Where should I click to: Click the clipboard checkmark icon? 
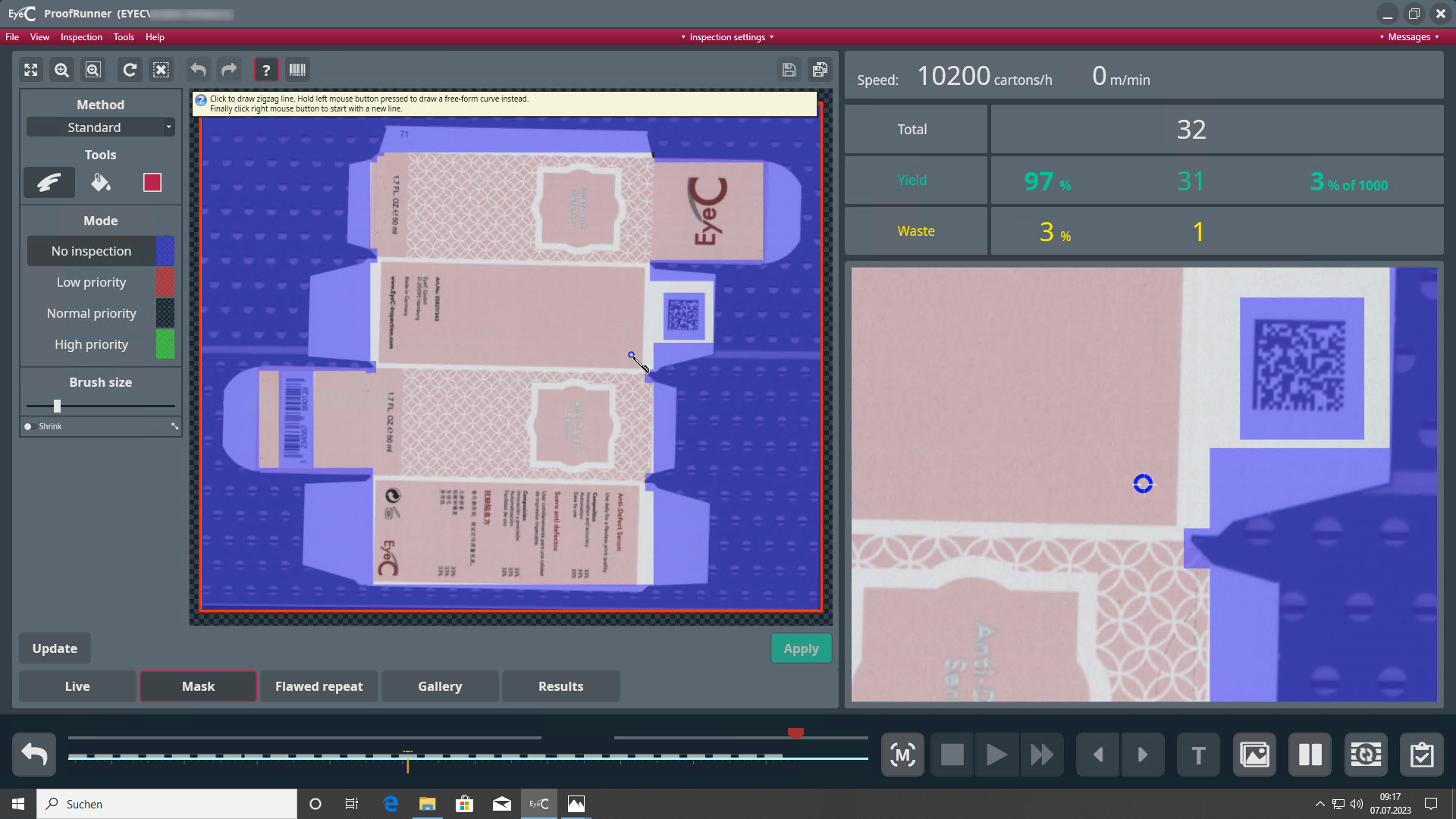click(1421, 755)
